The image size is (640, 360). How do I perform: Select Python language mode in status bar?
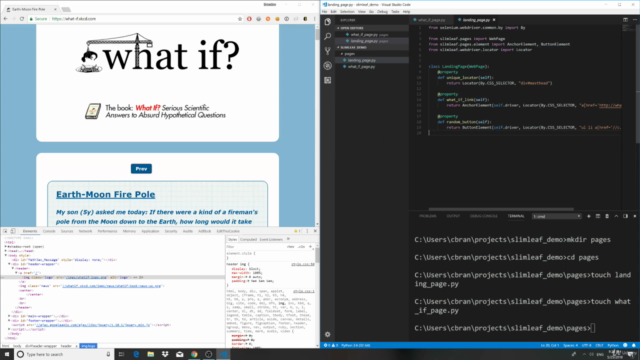click(613, 345)
